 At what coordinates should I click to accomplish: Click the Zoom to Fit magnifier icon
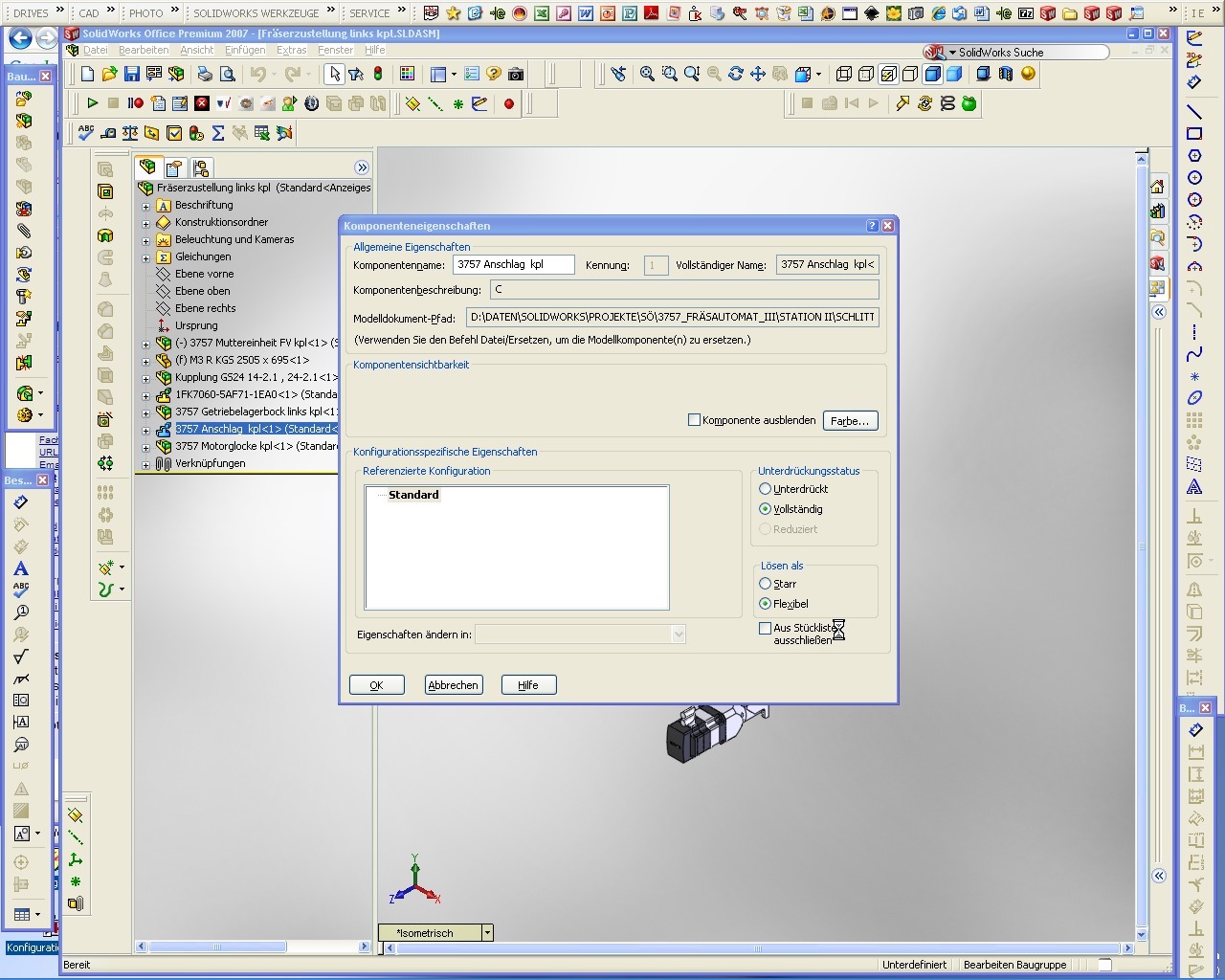[x=647, y=74]
